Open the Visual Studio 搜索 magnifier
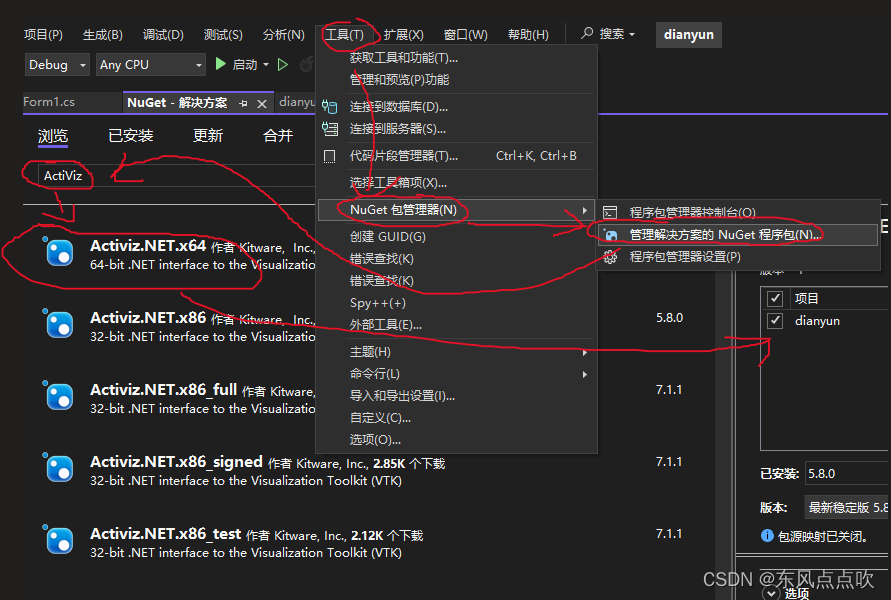This screenshot has width=891, height=600. pos(588,33)
